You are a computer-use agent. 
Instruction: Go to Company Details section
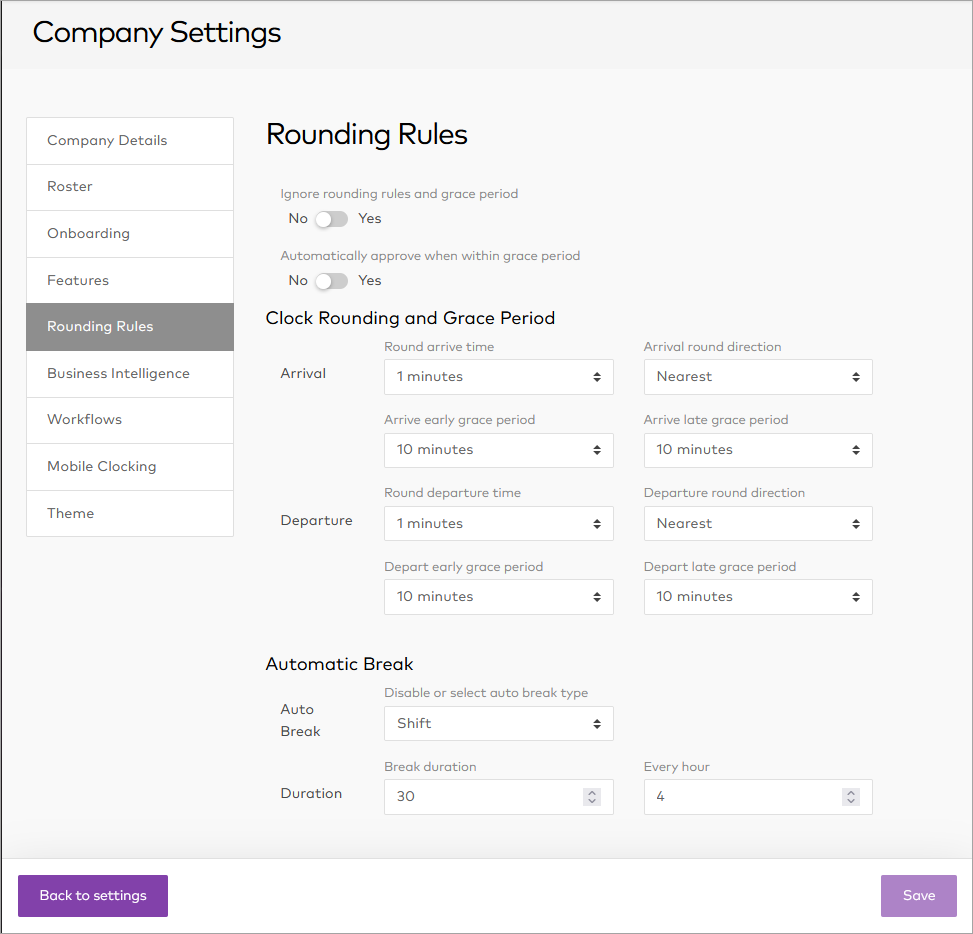point(130,141)
